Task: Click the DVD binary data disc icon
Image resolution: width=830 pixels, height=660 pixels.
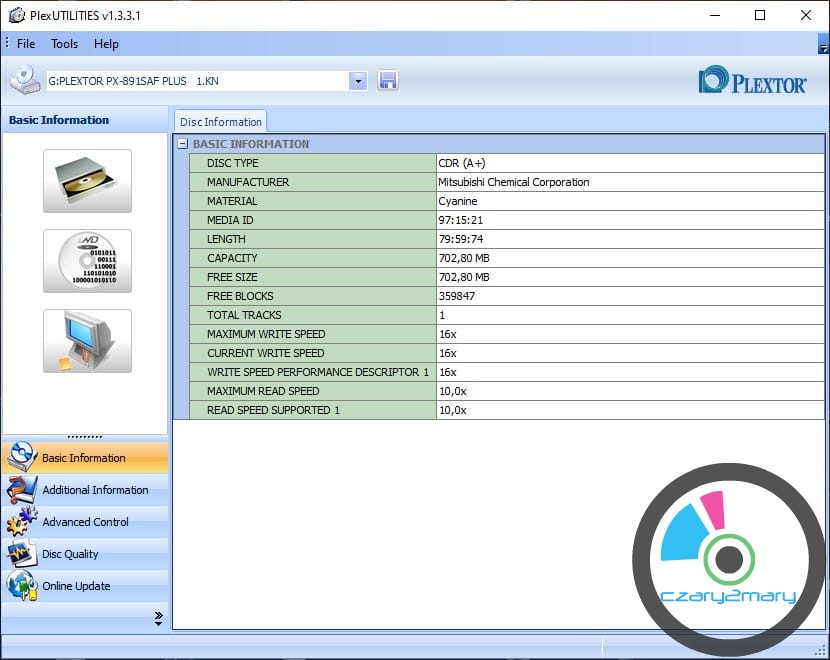Action: tap(87, 261)
